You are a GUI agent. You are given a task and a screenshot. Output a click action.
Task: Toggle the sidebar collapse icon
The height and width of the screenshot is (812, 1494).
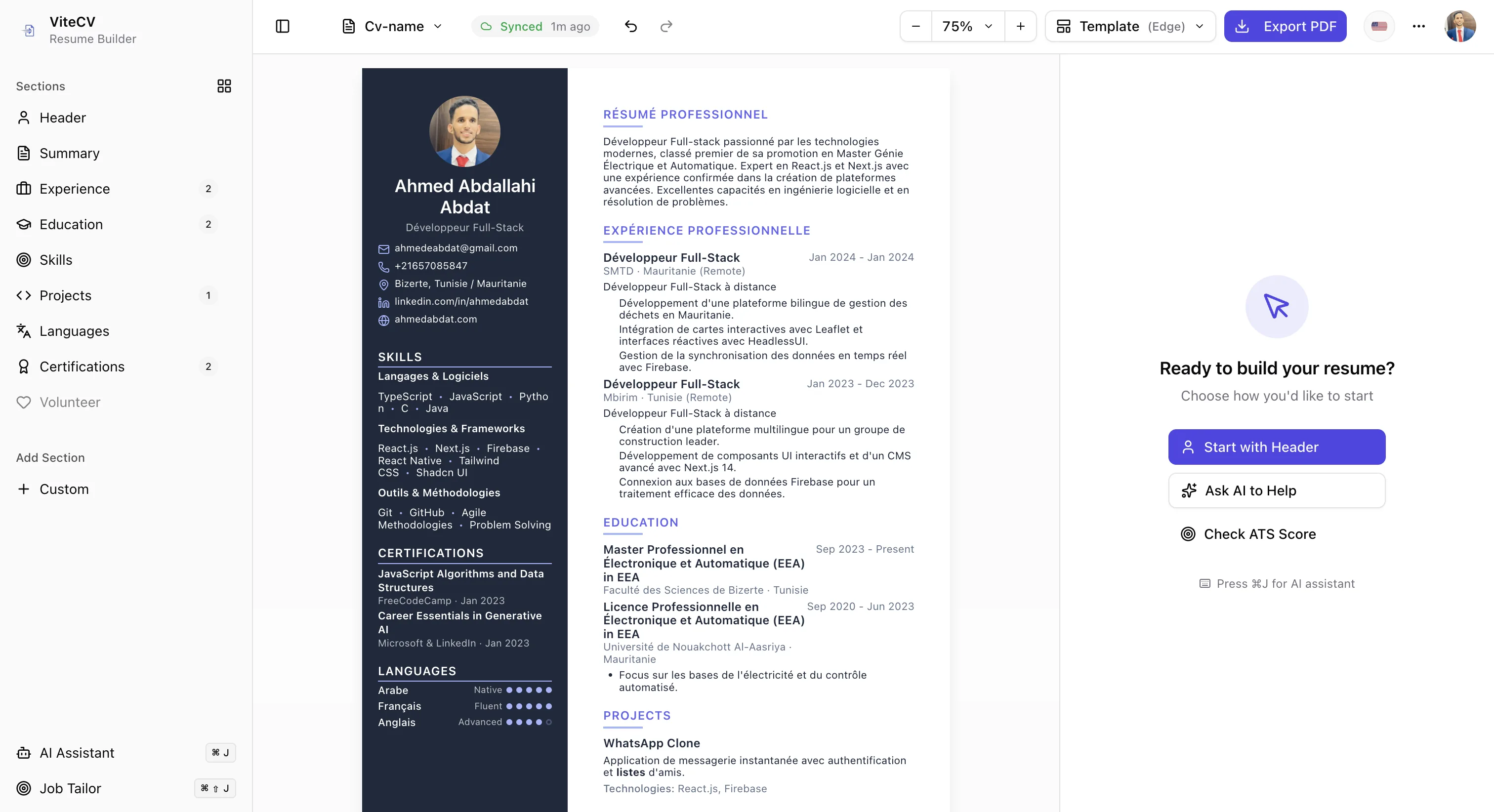[x=283, y=26]
